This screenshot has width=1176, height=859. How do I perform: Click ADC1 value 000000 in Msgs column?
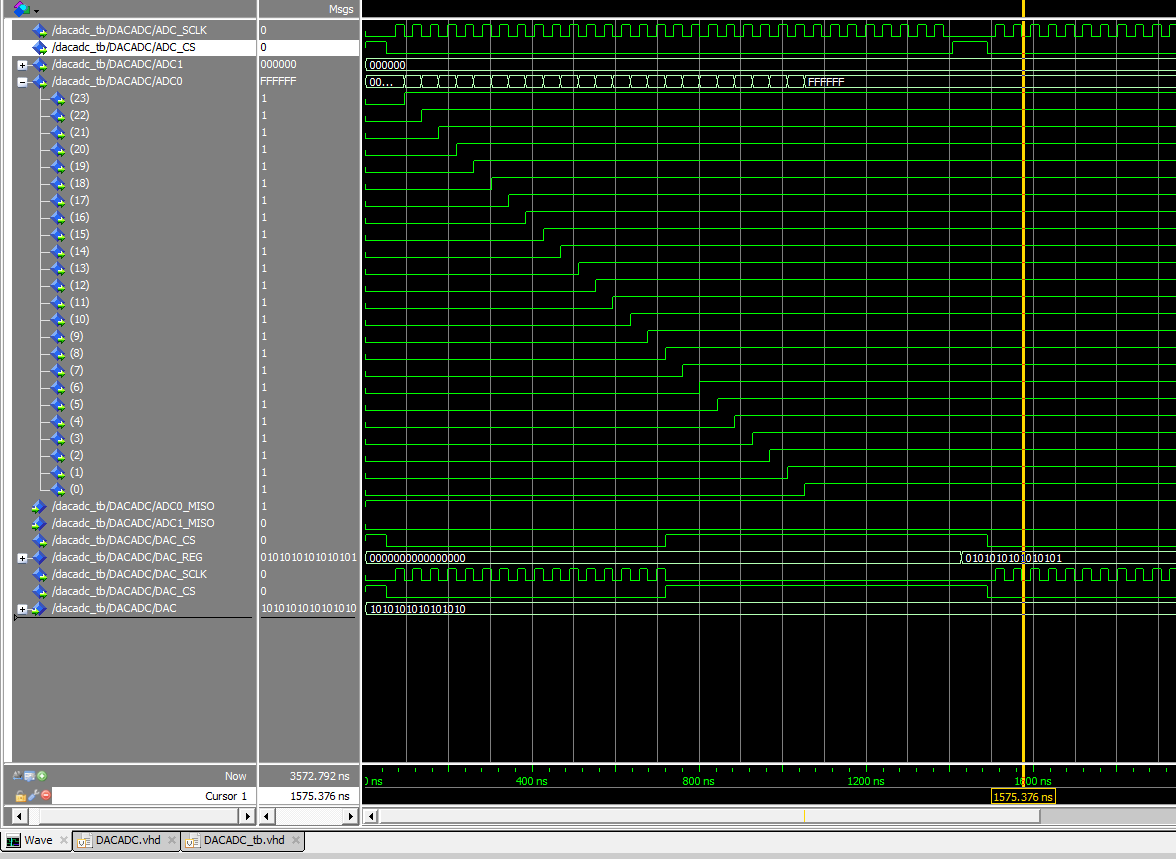278,65
